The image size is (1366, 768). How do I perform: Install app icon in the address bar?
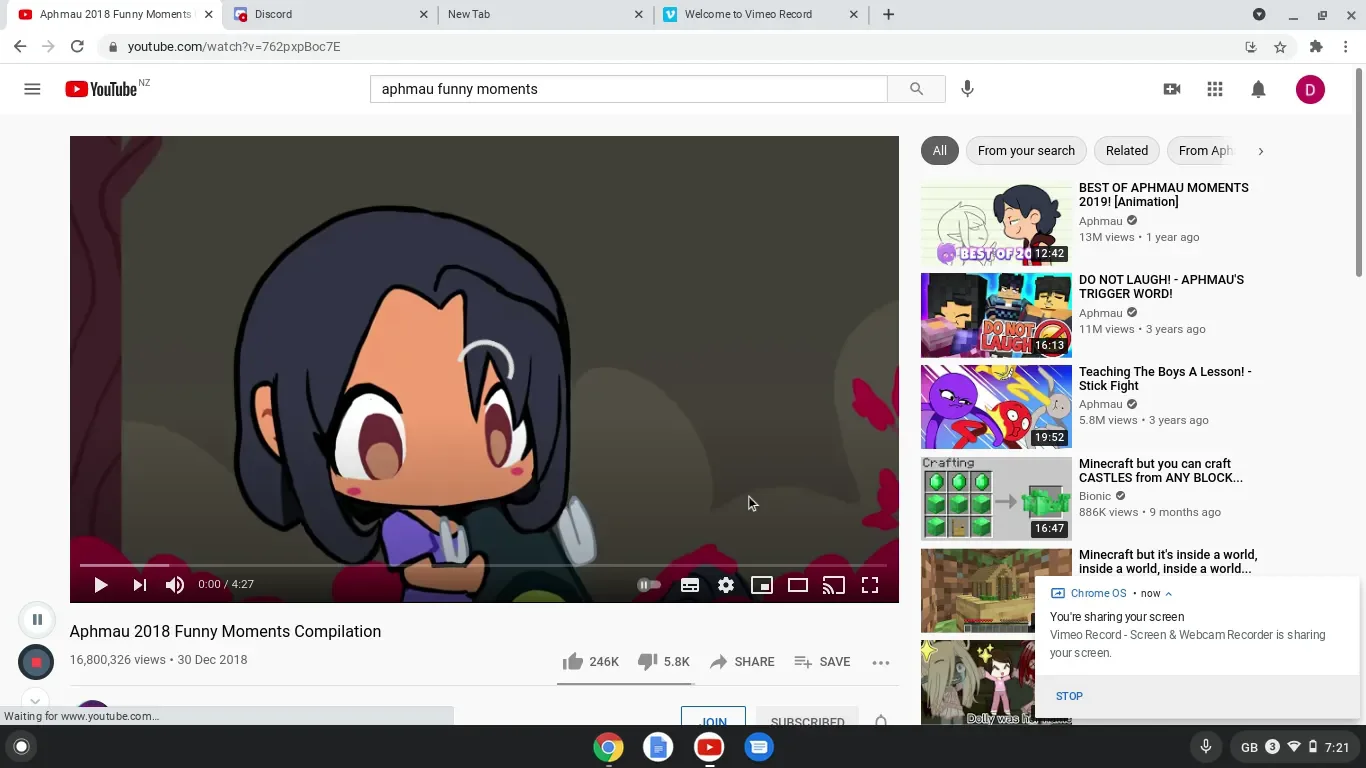[1250, 47]
